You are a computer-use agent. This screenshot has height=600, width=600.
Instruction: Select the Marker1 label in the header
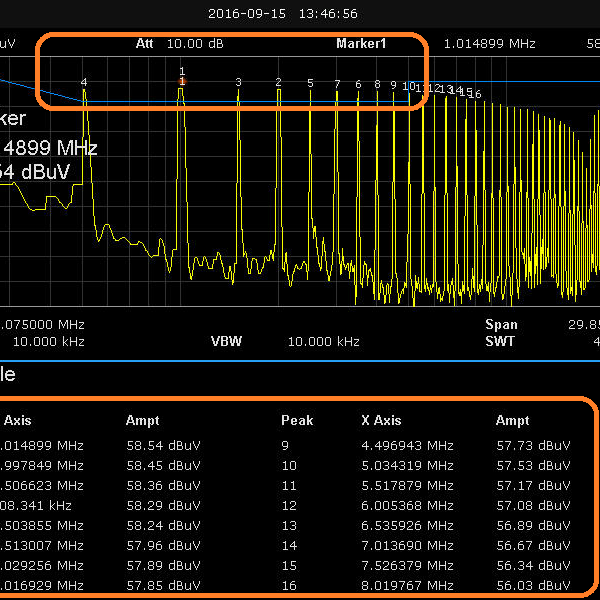coord(361,44)
